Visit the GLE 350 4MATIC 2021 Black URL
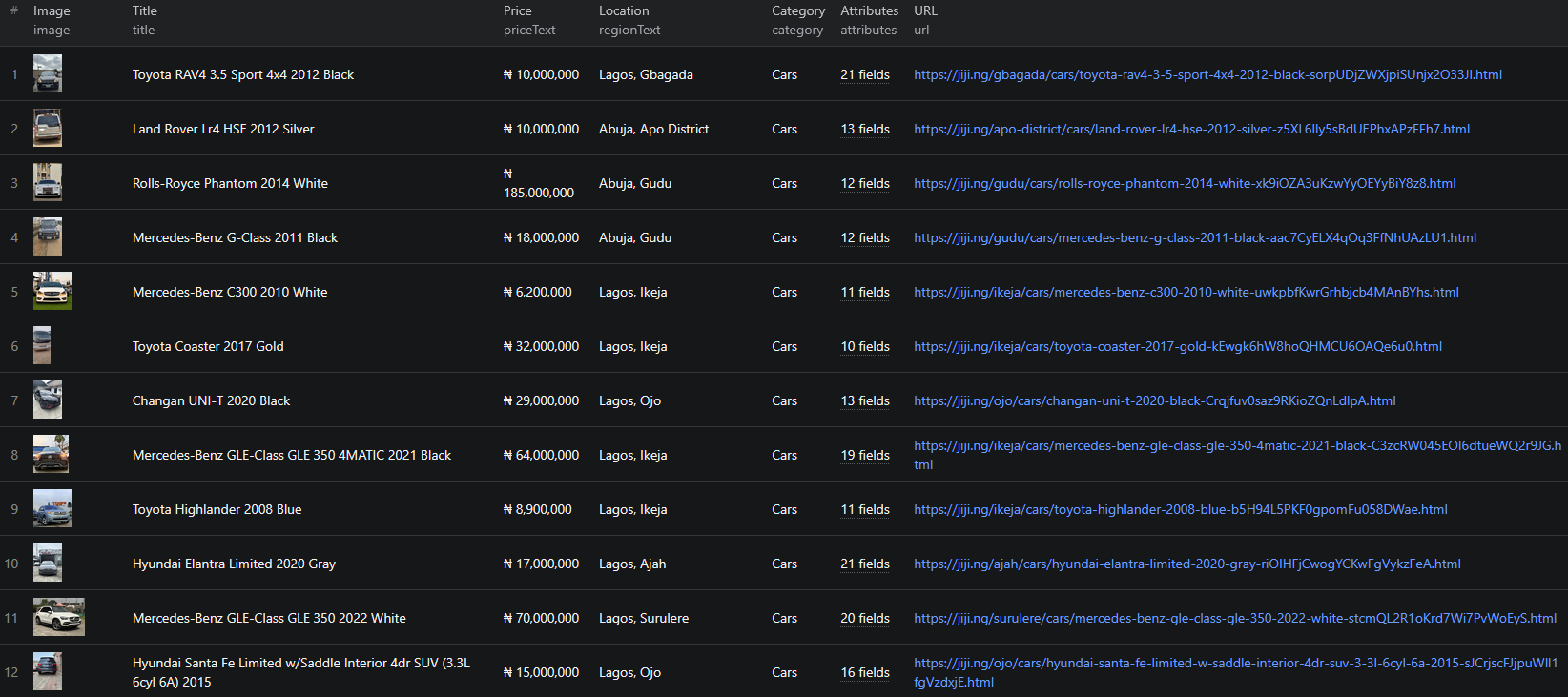 point(1238,455)
